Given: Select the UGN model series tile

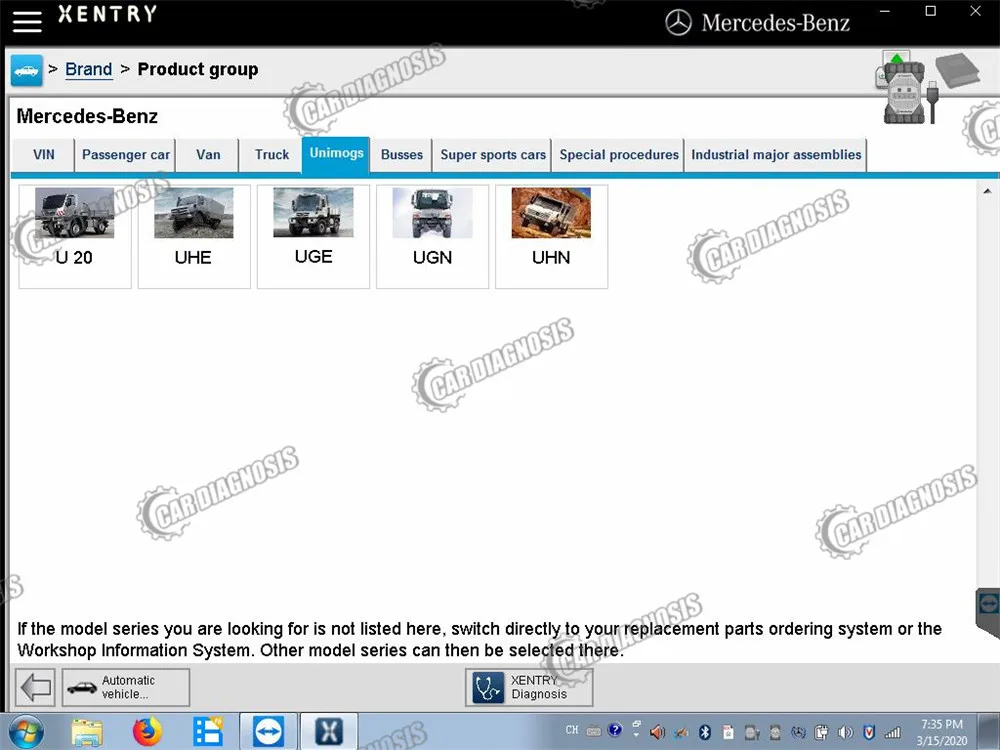Looking at the screenshot, I should tap(432, 237).
